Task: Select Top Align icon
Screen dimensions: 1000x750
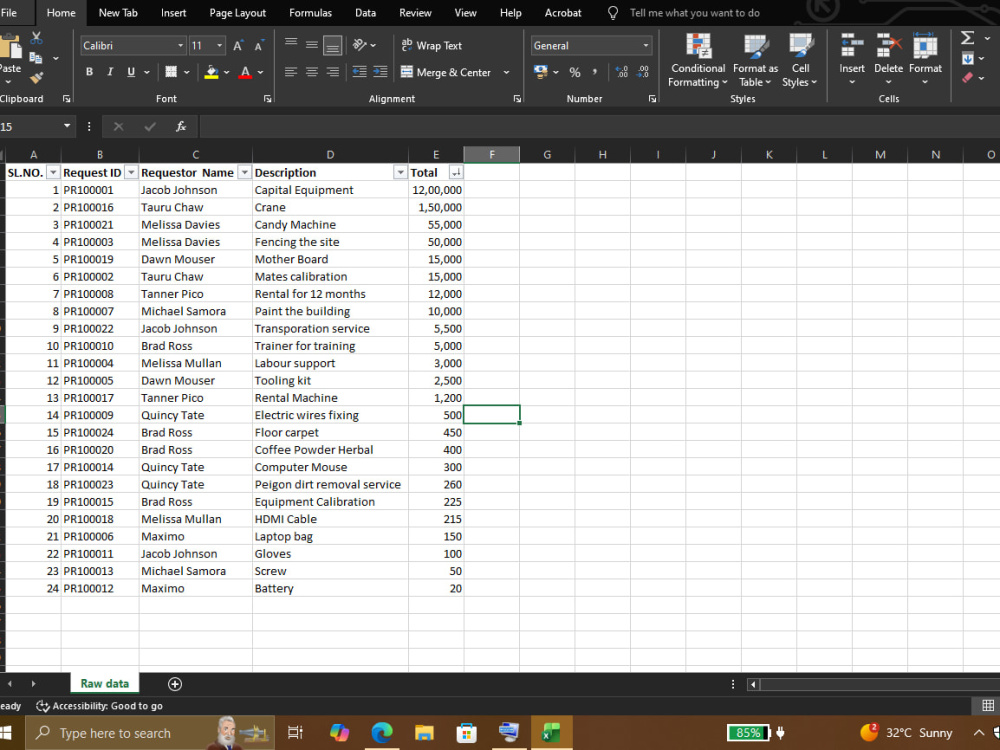Action: (x=291, y=43)
